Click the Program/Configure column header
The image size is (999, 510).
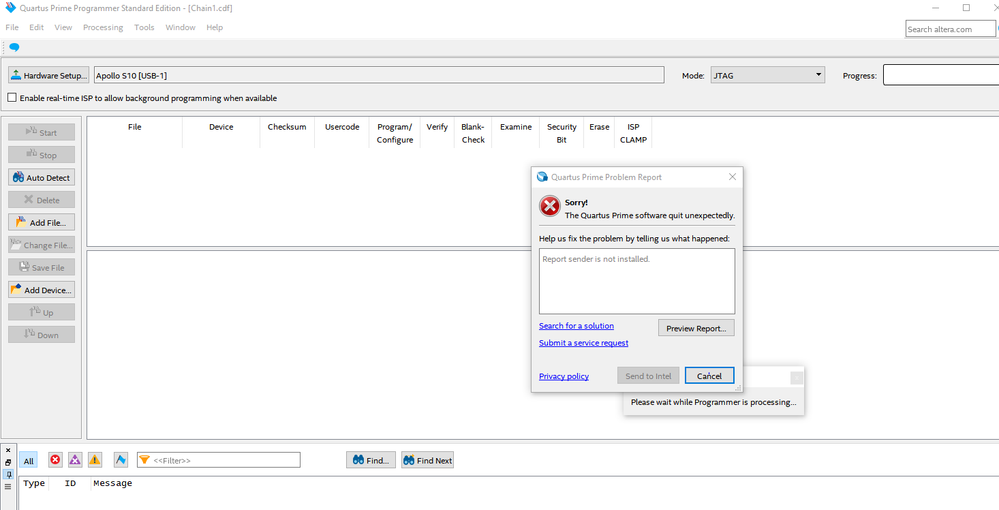(x=394, y=133)
